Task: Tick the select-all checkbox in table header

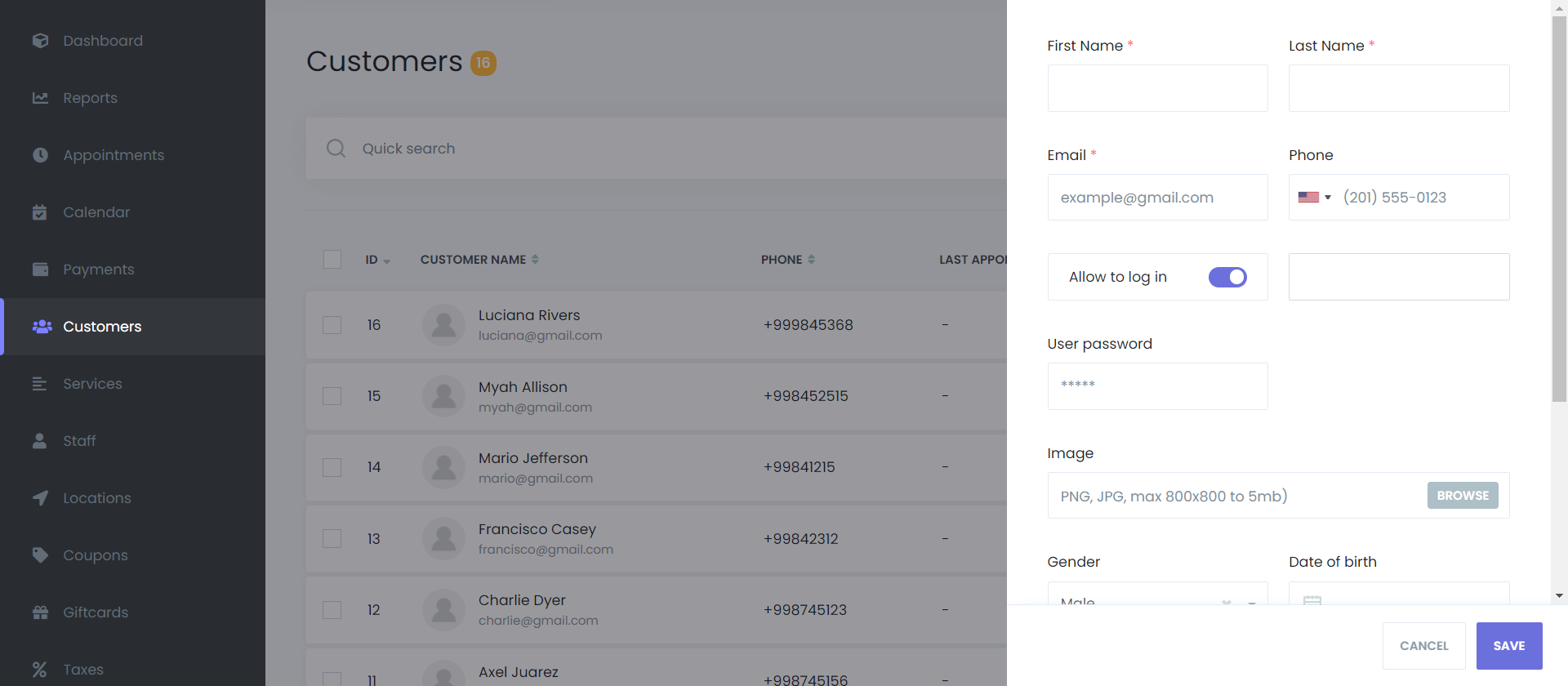Action: 332,260
